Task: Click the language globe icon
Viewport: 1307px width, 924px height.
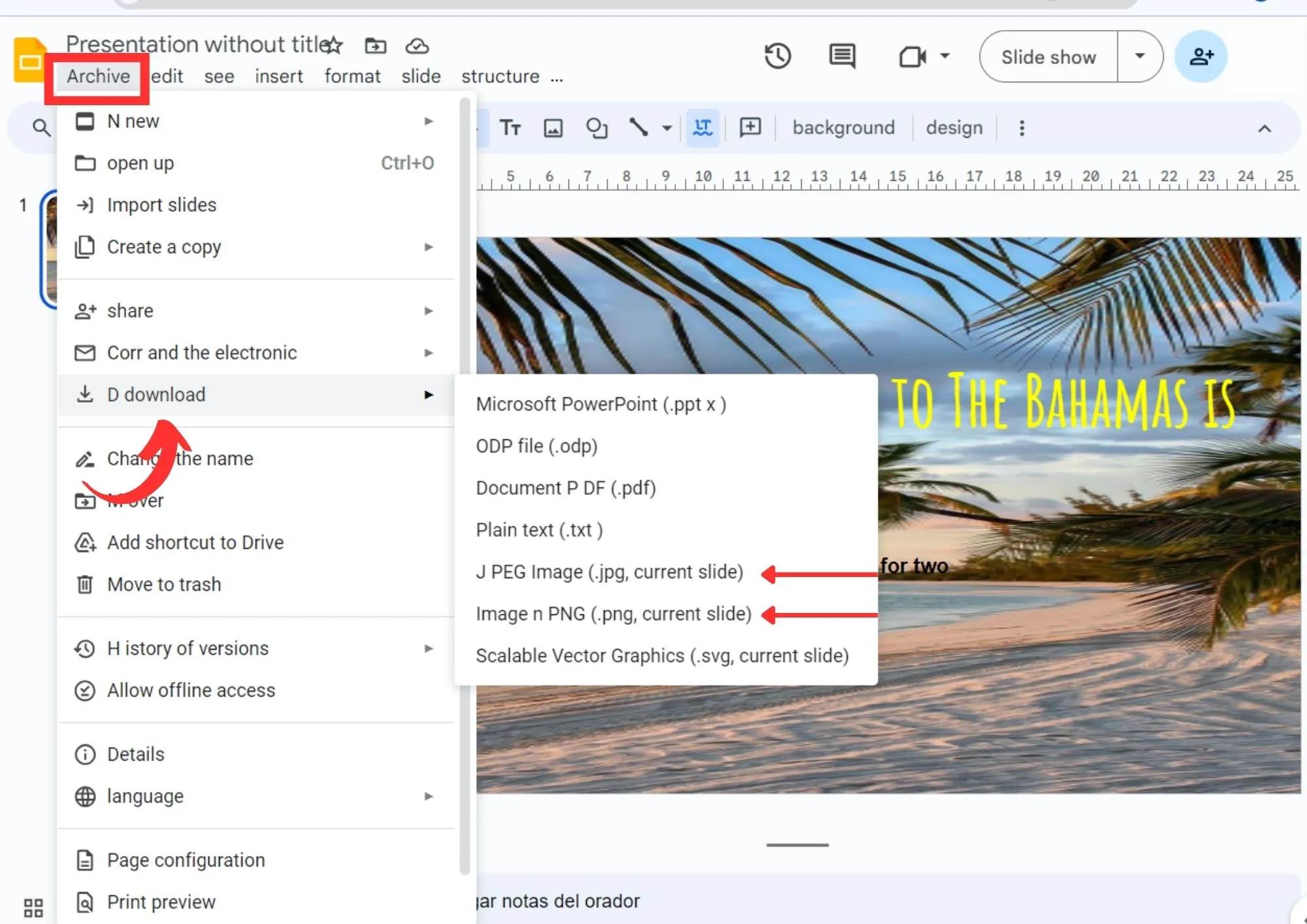Action: (x=85, y=796)
